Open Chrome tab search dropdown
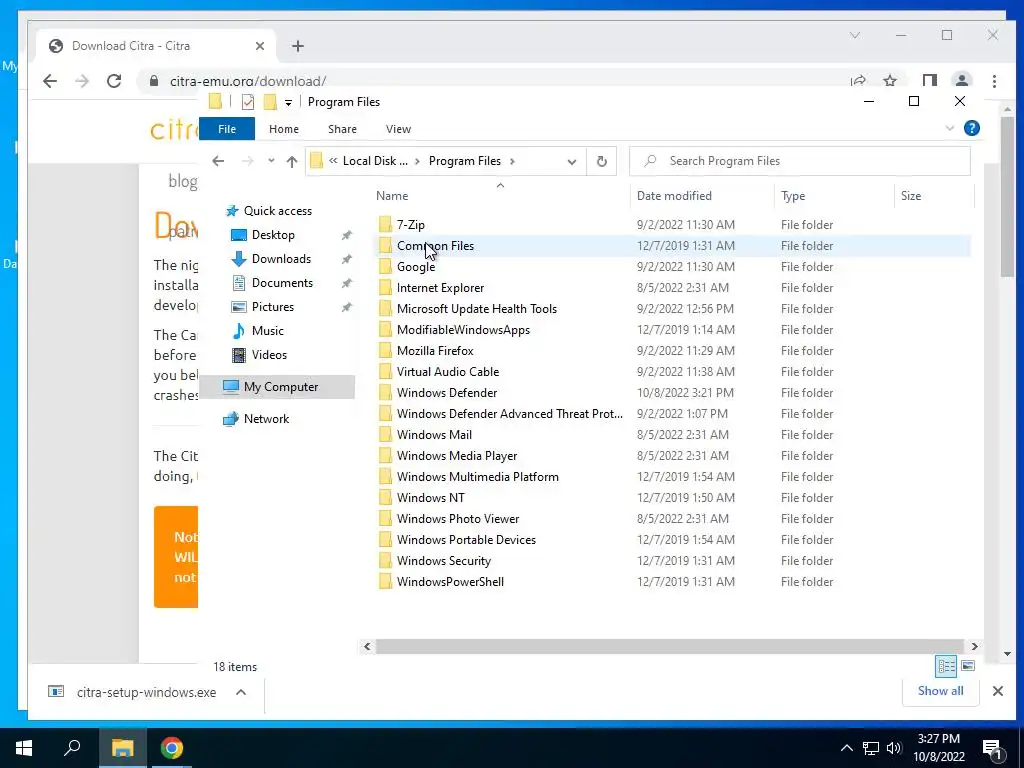 pyautogui.click(x=855, y=35)
